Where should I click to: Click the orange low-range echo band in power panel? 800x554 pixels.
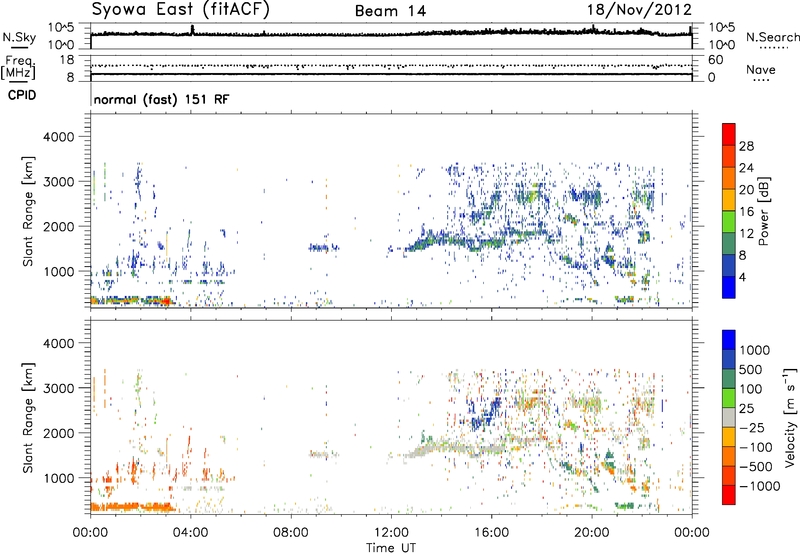[x=133, y=300]
